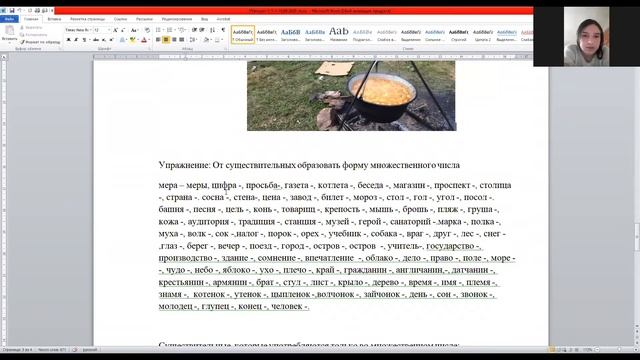Switch to the Вставка (Insert) tab
This screenshot has height=360, width=640.
tap(54, 19)
